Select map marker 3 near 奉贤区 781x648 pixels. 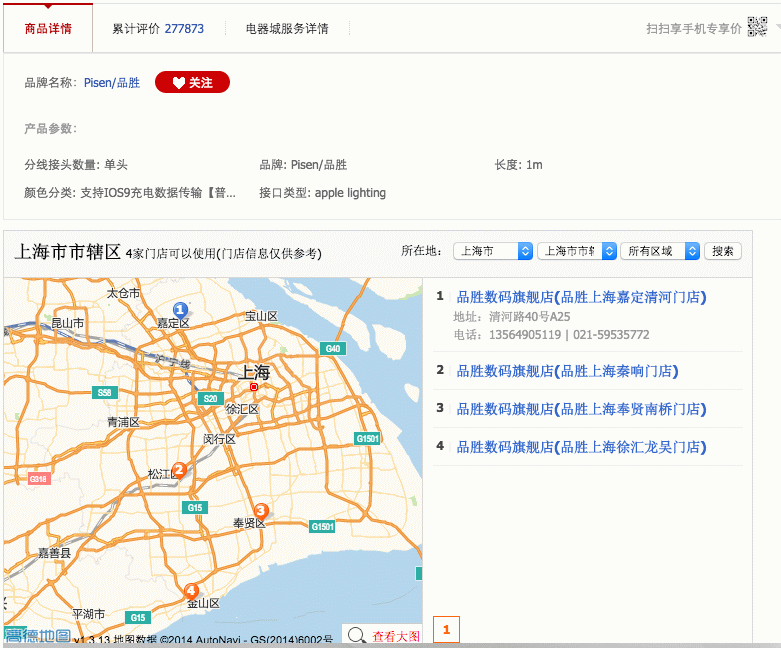pyautogui.click(x=261, y=511)
